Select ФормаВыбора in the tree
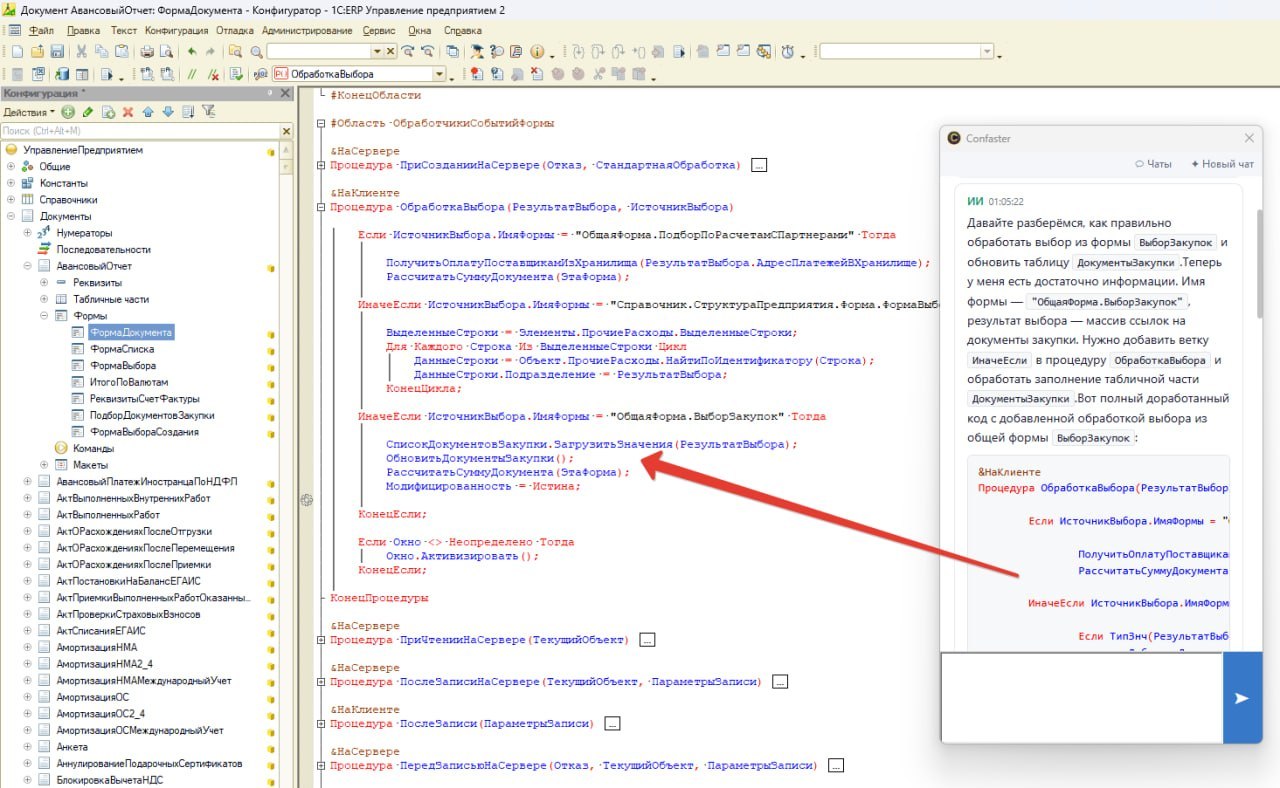1280x788 pixels. (x=122, y=365)
